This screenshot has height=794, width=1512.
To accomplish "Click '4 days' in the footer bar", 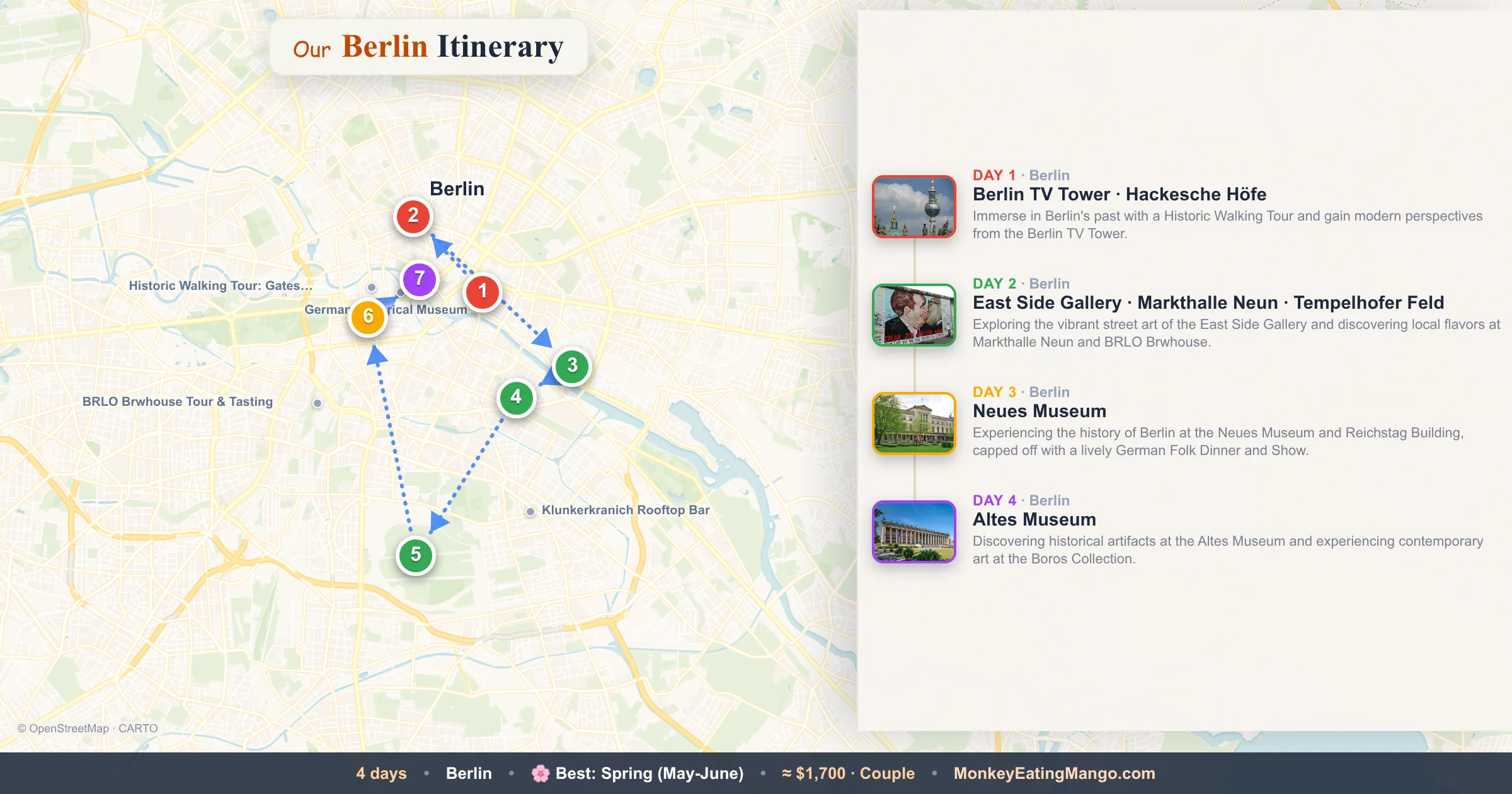I will point(381,773).
